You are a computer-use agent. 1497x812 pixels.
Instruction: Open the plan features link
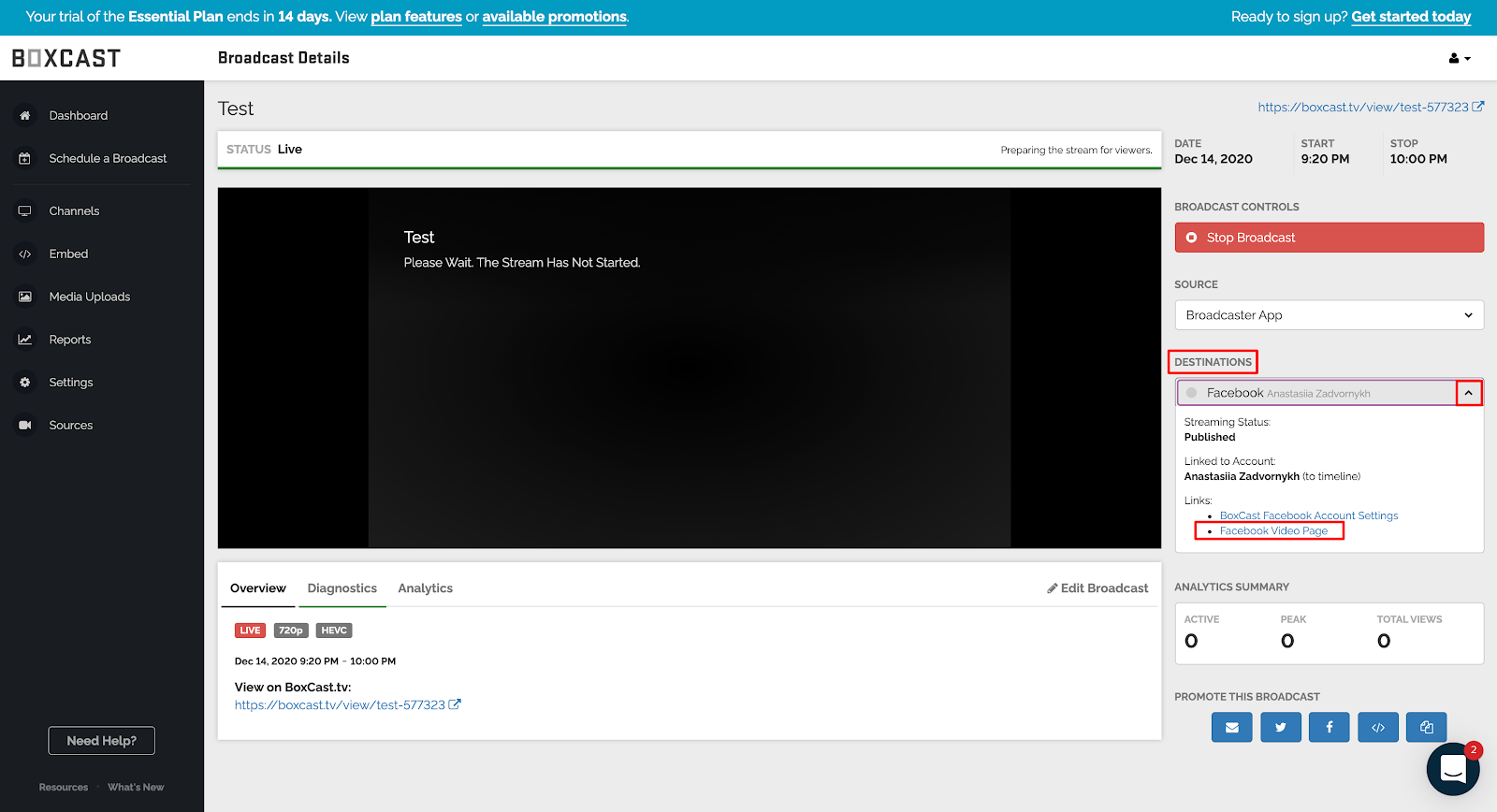(416, 17)
